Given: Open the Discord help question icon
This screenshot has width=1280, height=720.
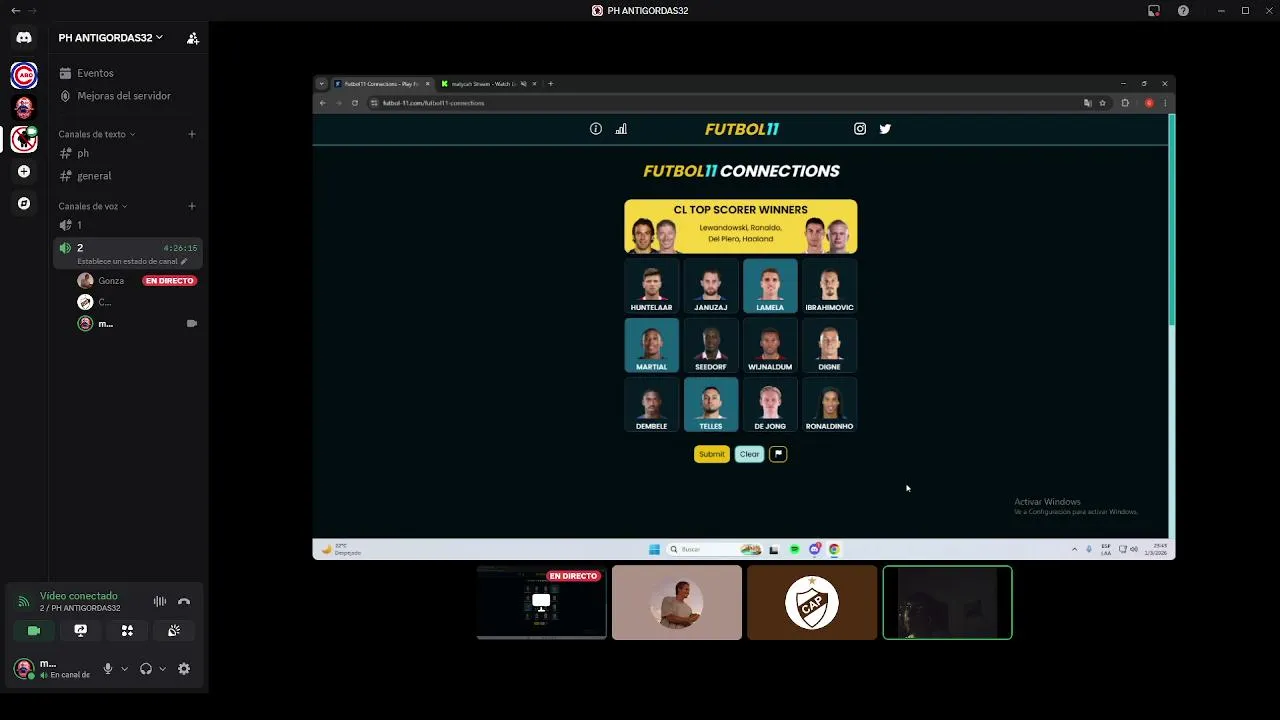Looking at the screenshot, I should tap(1183, 11).
